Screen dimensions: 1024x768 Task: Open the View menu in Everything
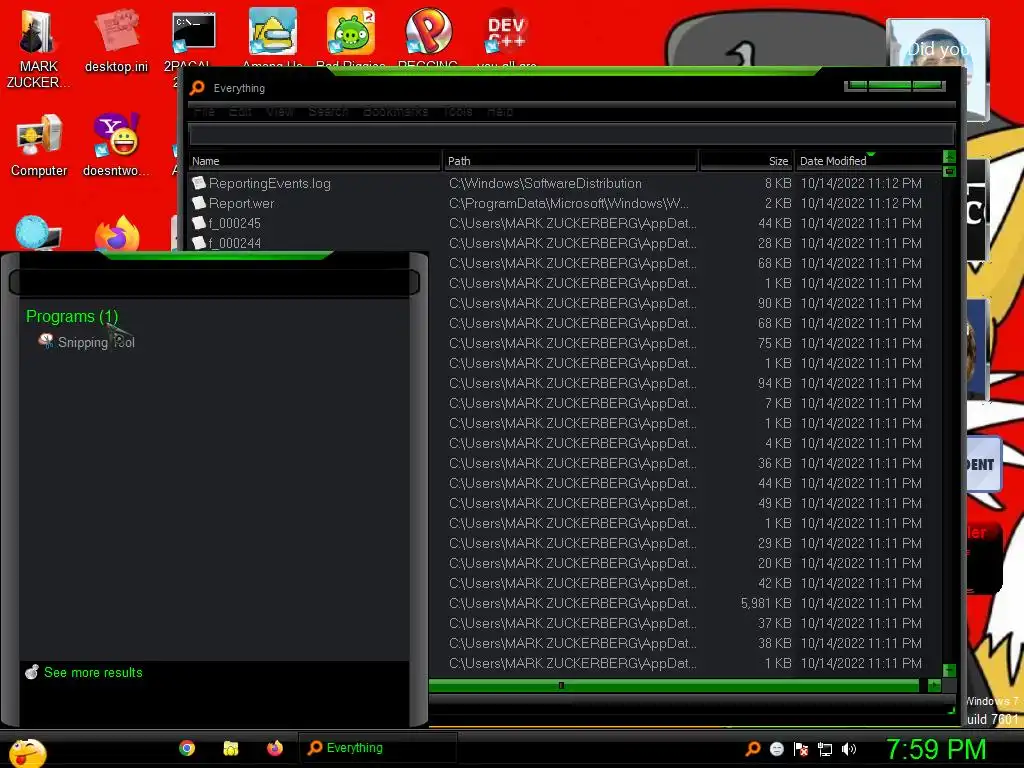[280, 112]
